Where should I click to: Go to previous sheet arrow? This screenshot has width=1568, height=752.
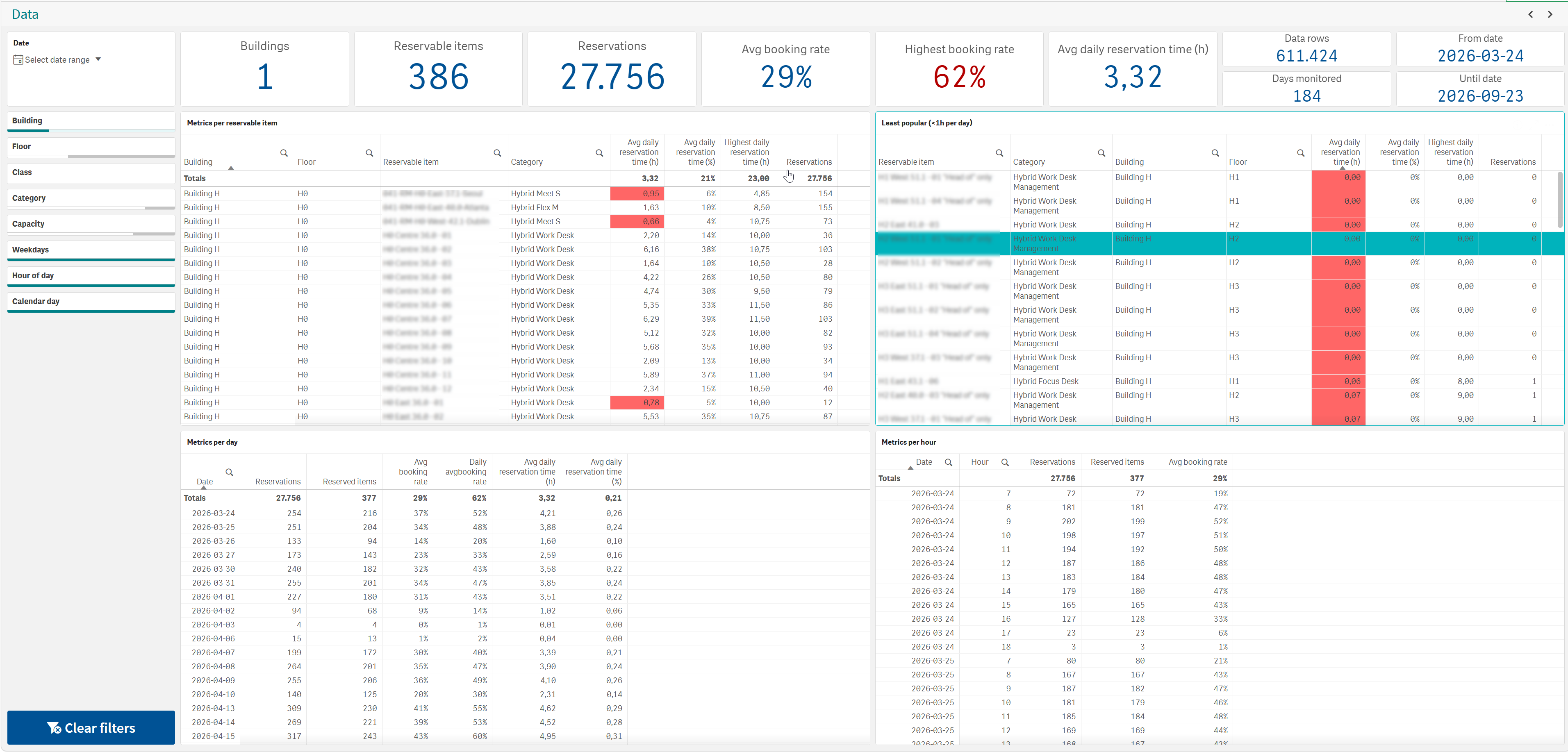(x=1530, y=14)
